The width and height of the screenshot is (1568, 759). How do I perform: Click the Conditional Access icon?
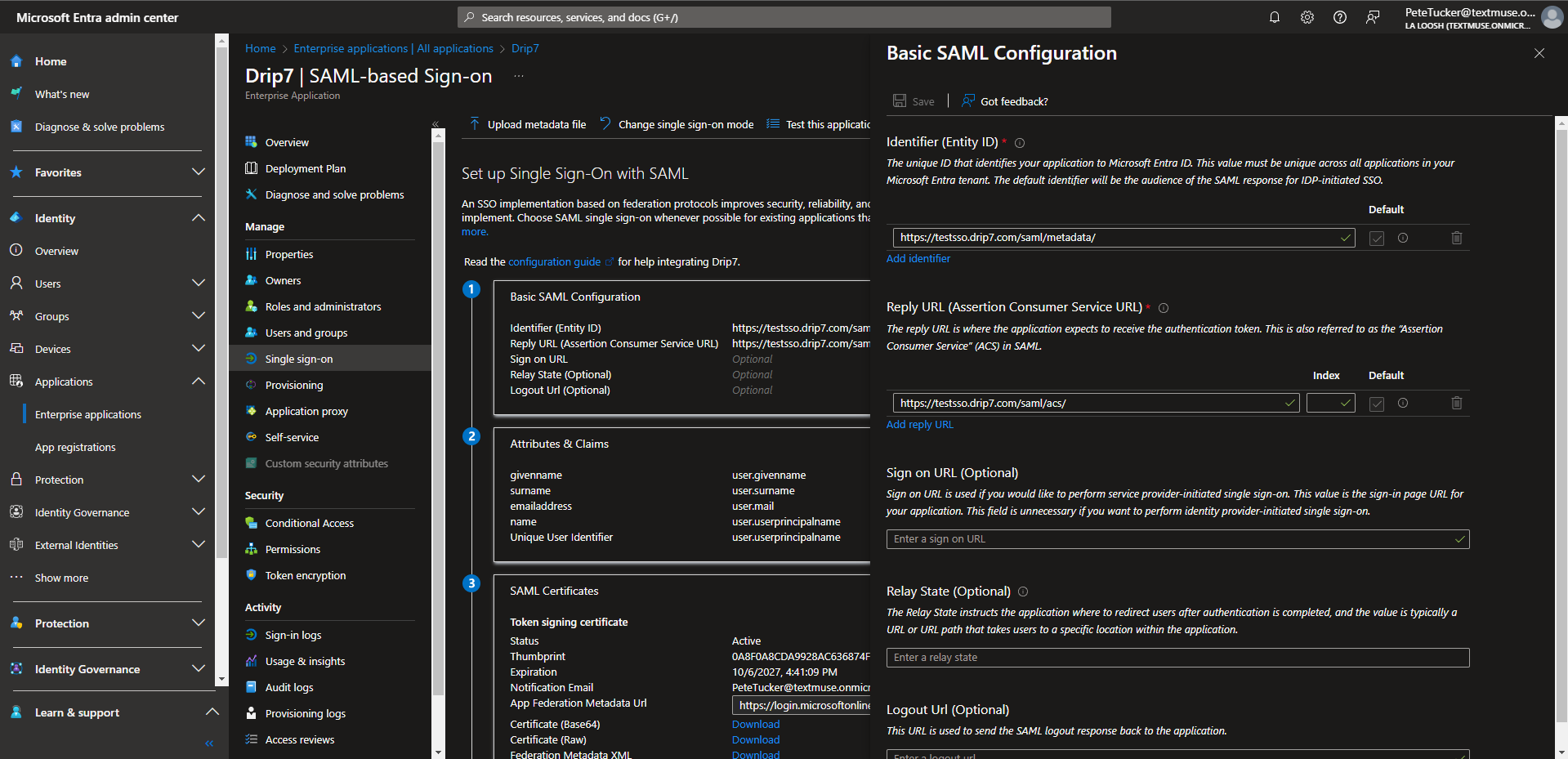(x=252, y=523)
